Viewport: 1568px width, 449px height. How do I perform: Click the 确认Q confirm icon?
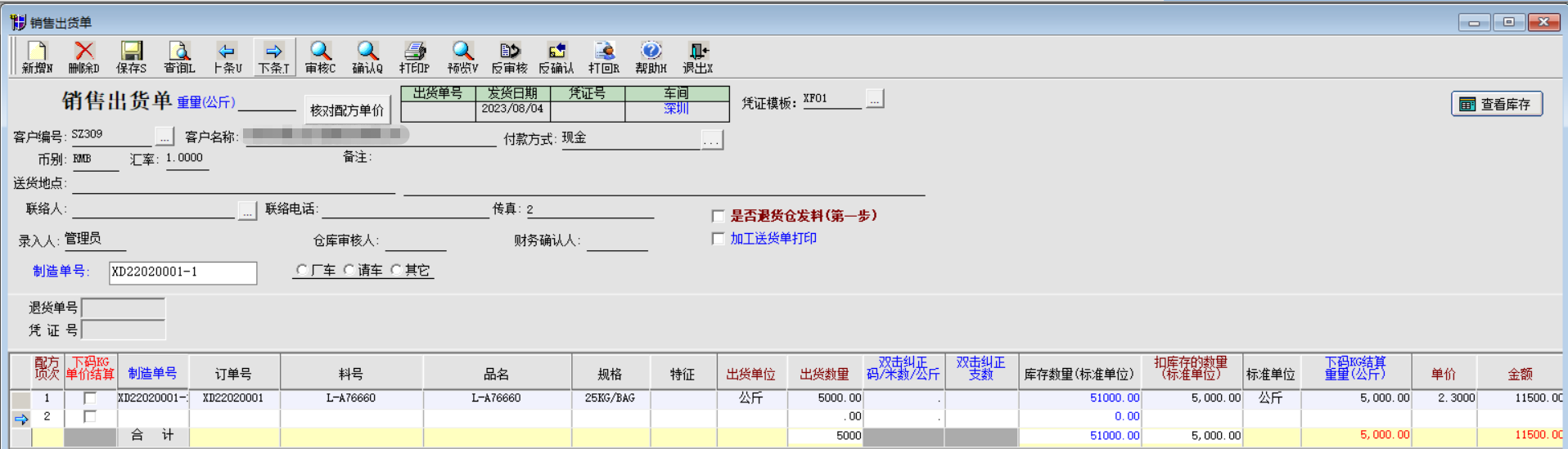[367, 57]
